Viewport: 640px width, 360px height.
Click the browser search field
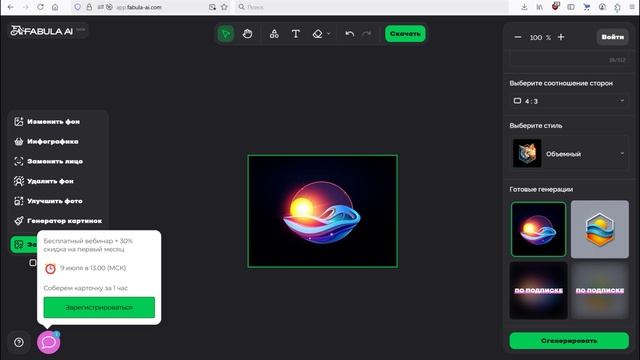point(371,7)
